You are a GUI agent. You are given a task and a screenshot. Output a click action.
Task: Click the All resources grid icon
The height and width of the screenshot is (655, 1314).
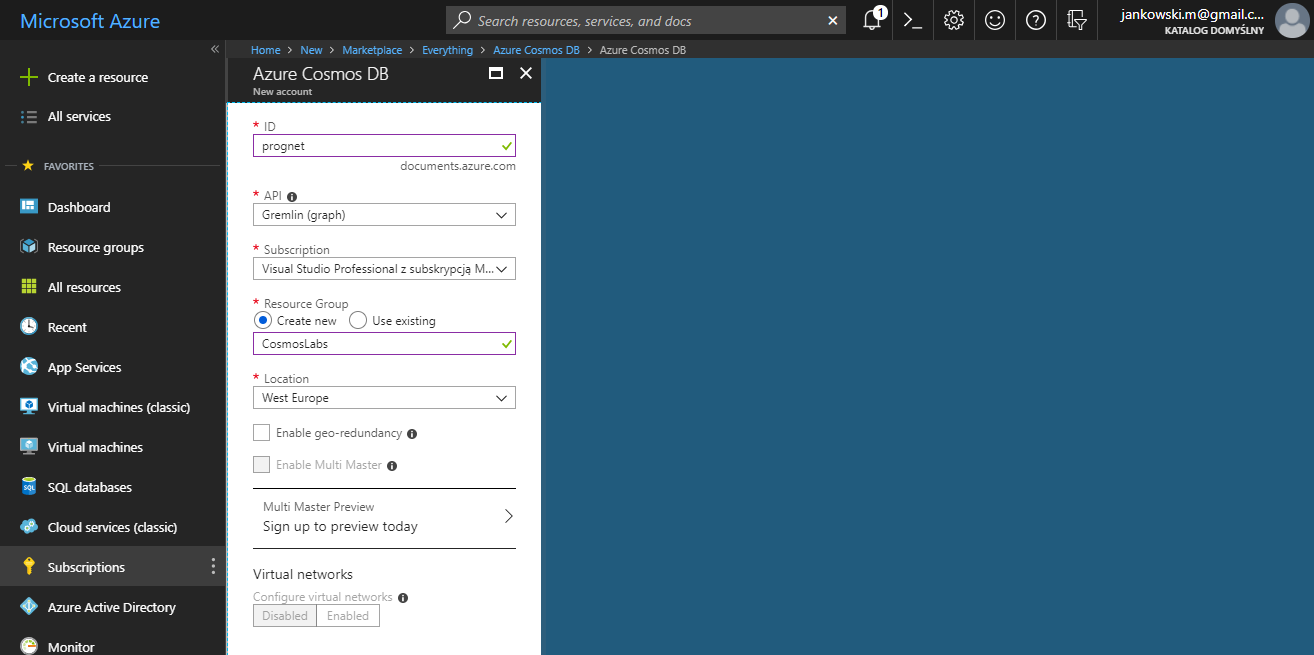coord(29,287)
